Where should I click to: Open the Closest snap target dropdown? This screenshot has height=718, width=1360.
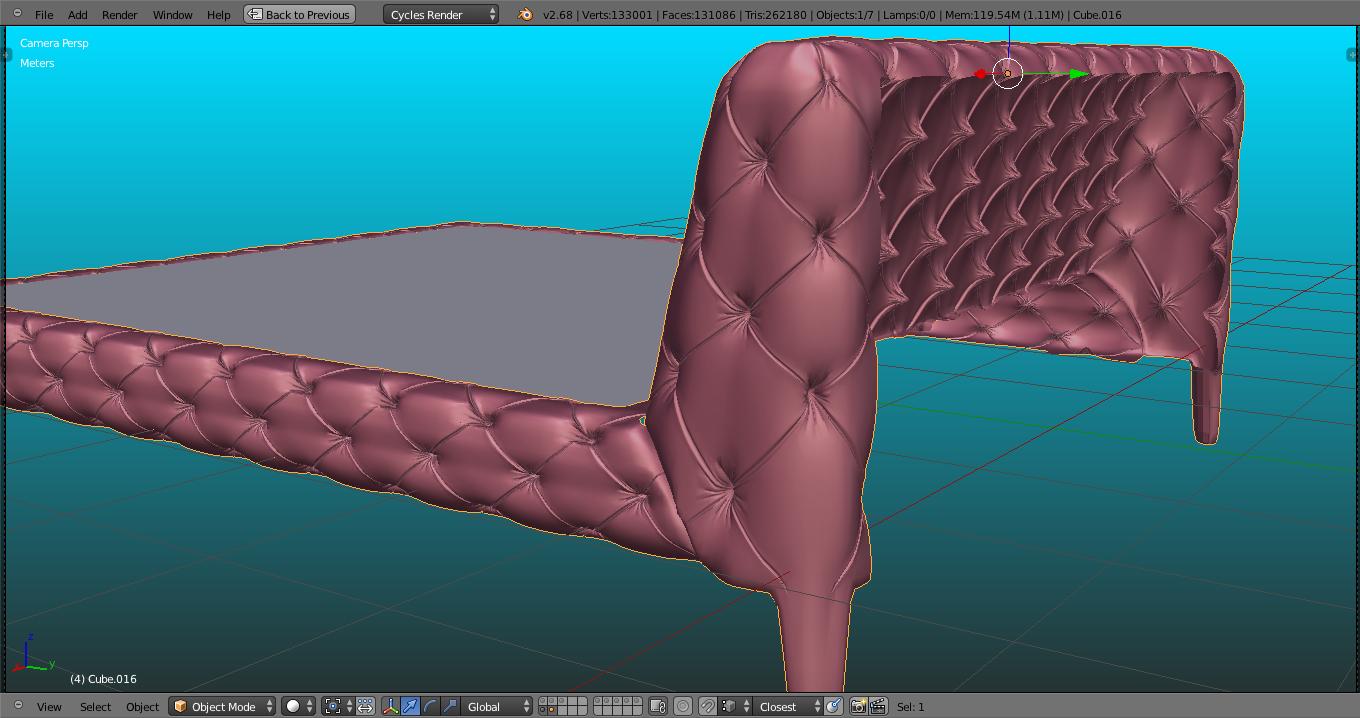[x=787, y=706]
